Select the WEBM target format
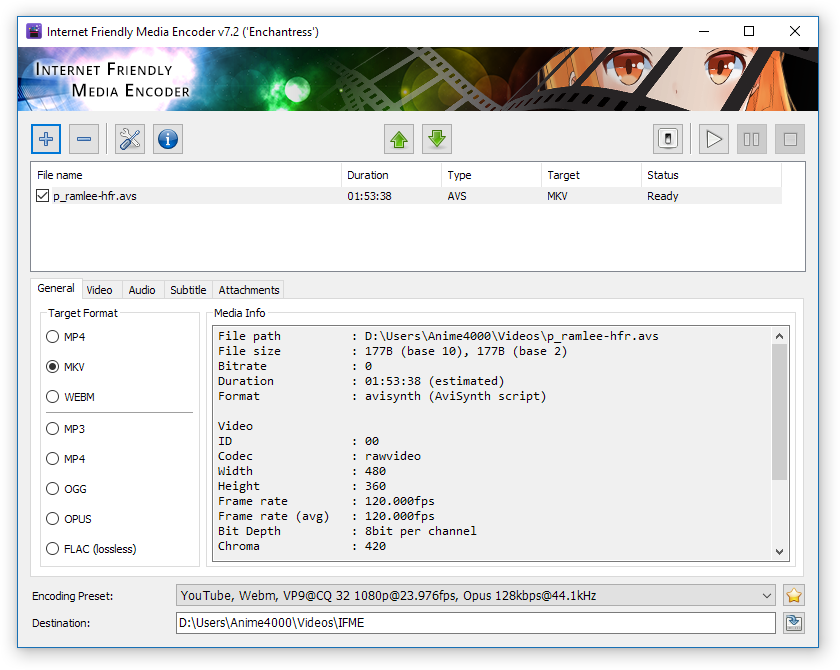The width and height of the screenshot is (840, 670). (x=52, y=397)
